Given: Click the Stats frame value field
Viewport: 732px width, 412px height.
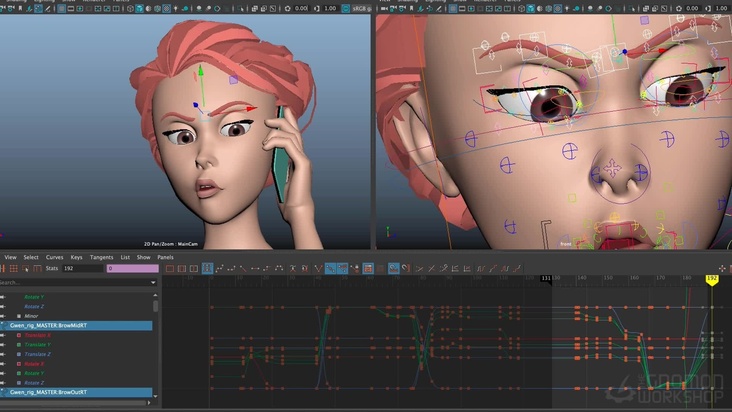Looking at the screenshot, I should [x=80, y=268].
